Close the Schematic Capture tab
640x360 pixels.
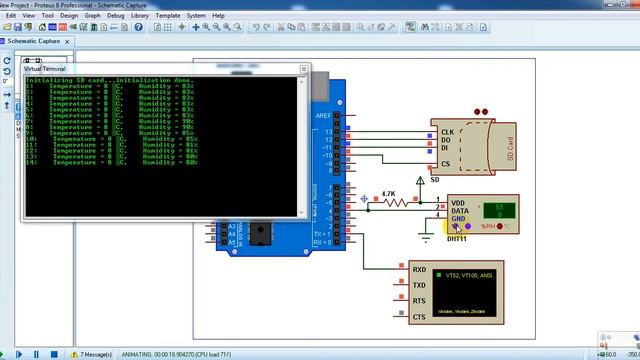click(67, 42)
